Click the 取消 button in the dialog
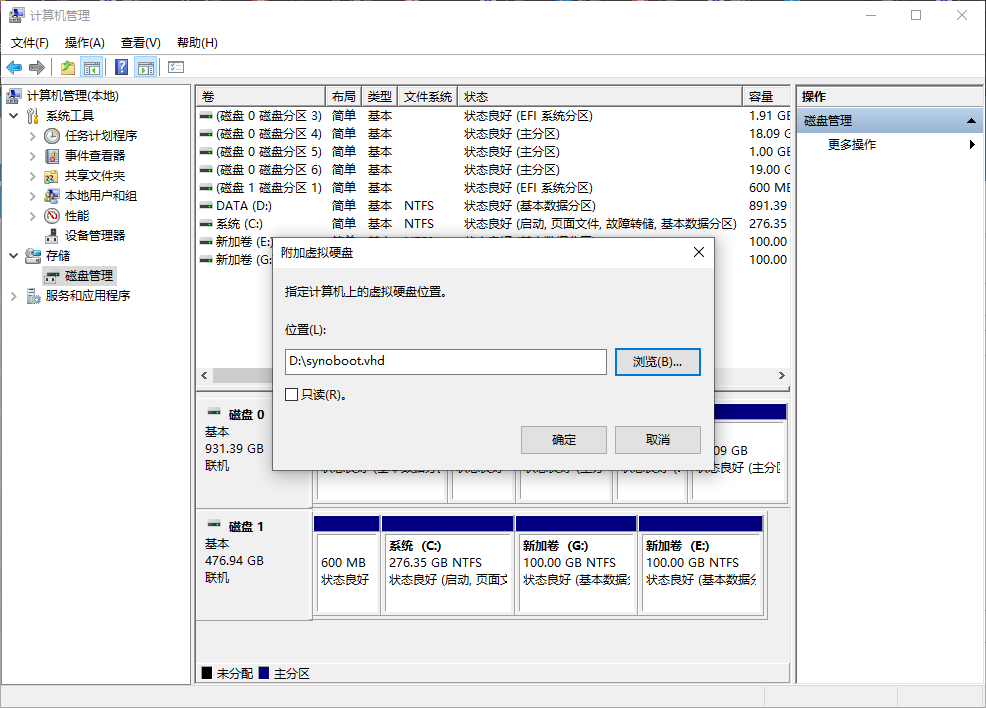This screenshot has height=708, width=986. point(657,440)
